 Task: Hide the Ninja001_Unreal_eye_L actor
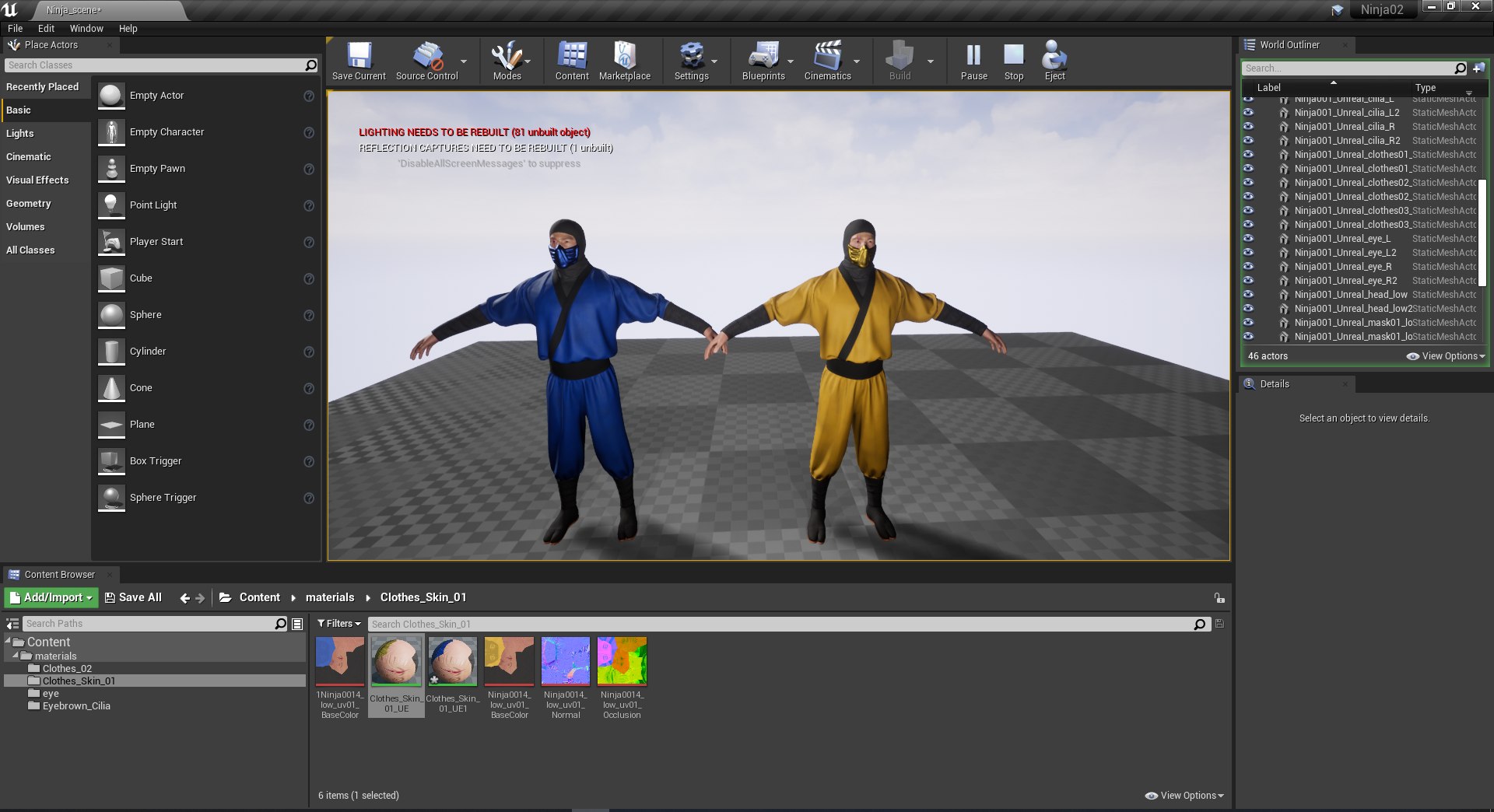(1248, 238)
